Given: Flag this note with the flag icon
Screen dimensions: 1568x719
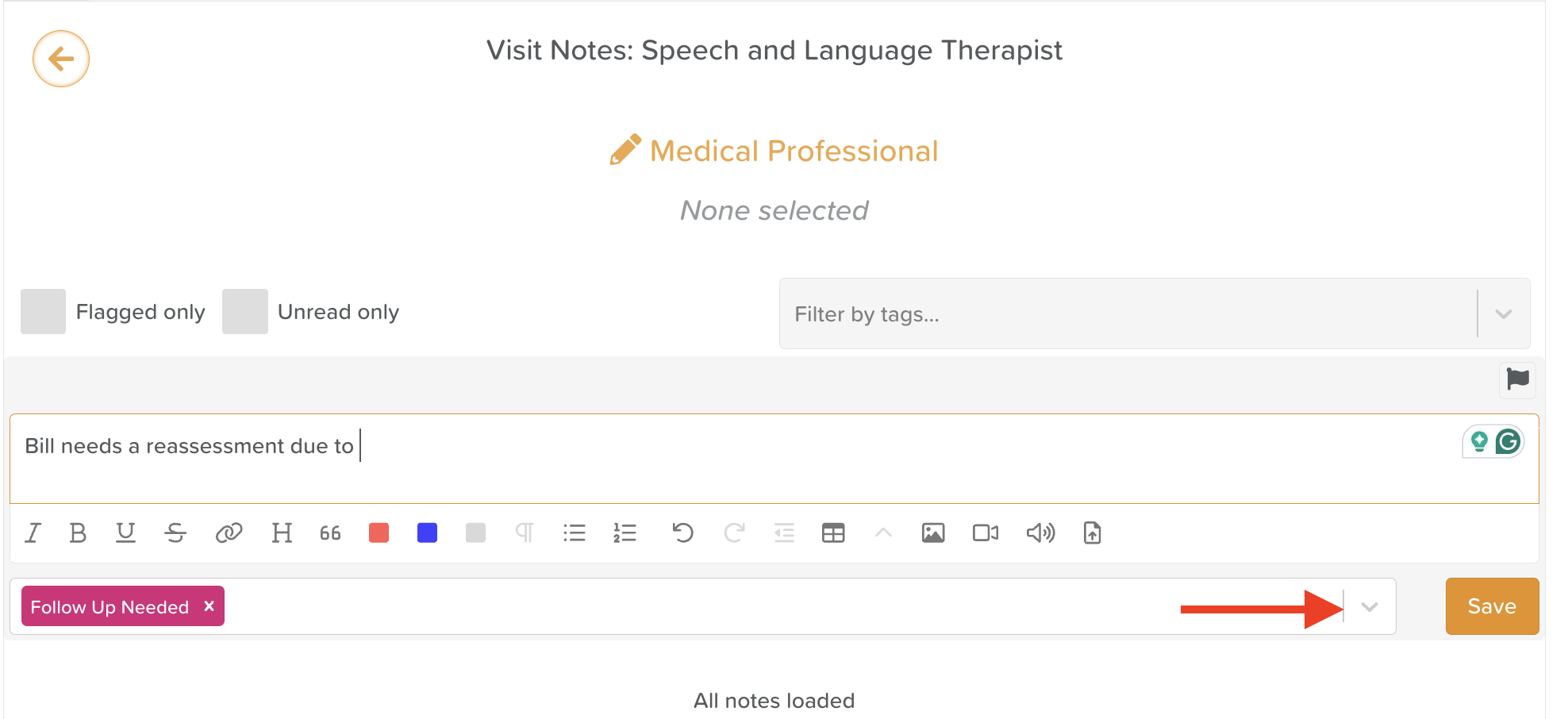Looking at the screenshot, I should pyautogui.click(x=1517, y=379).
